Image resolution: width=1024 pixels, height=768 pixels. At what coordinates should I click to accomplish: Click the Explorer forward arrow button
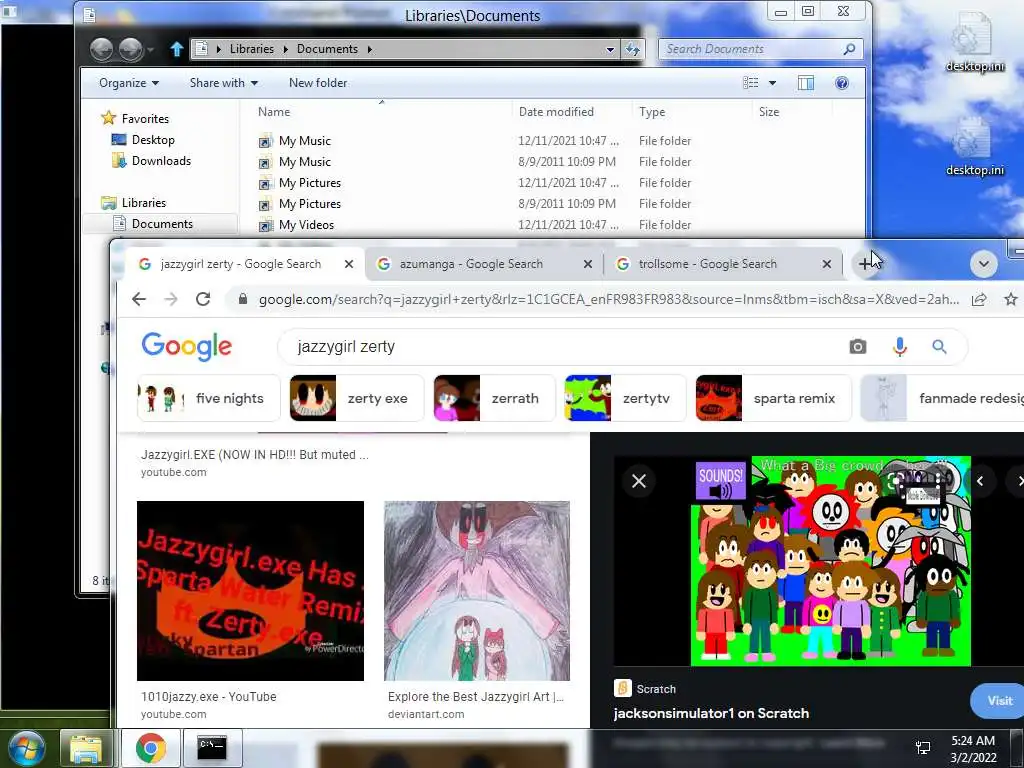pos(131,49)
